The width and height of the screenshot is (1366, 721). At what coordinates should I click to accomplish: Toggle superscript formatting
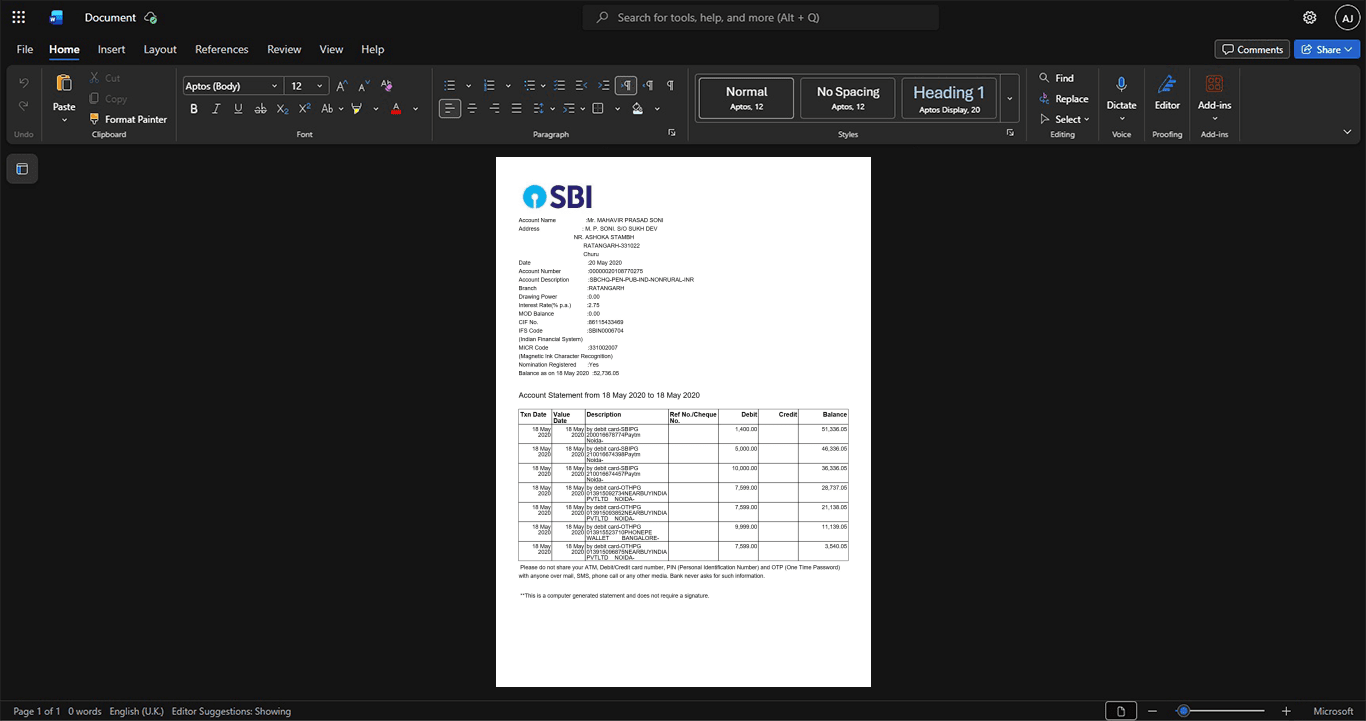[304, 108]
